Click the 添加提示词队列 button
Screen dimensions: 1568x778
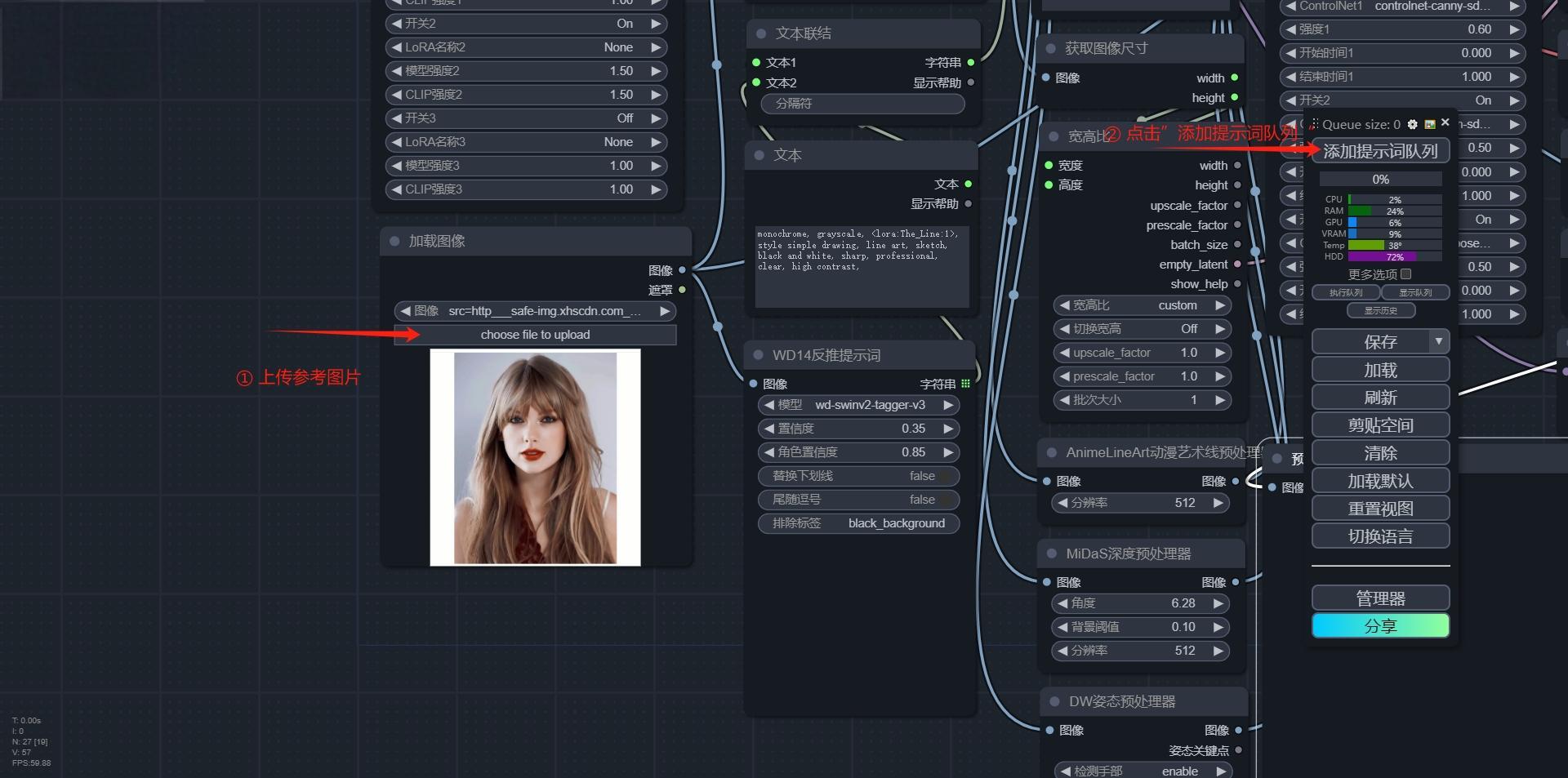[1380, 151]
